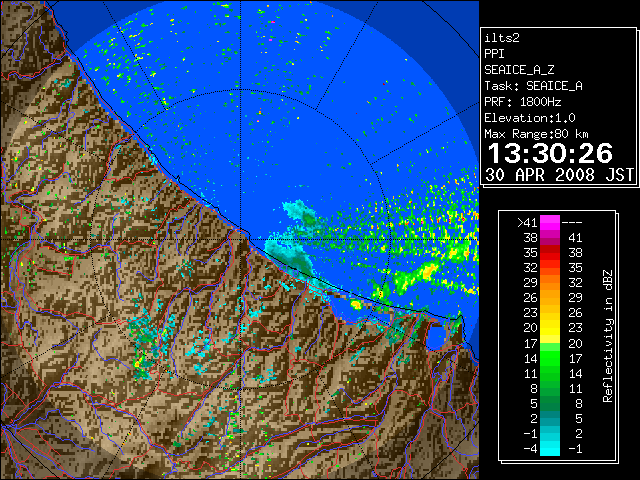Click the 'Elevation:1.0' line
The image size is (640, 480).
pos(530,118)
